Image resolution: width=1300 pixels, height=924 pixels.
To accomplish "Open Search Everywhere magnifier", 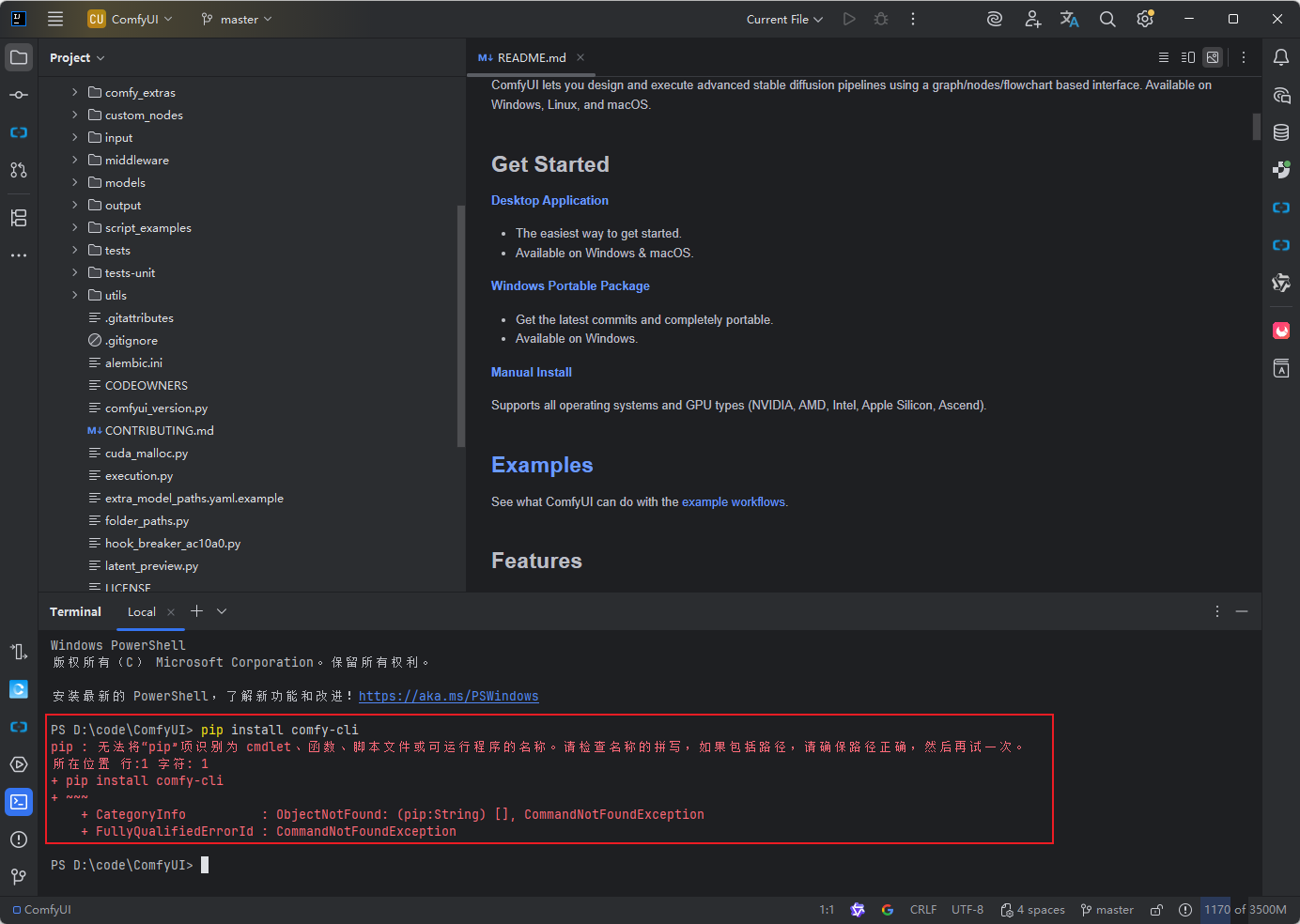I will coord(1107,19).
